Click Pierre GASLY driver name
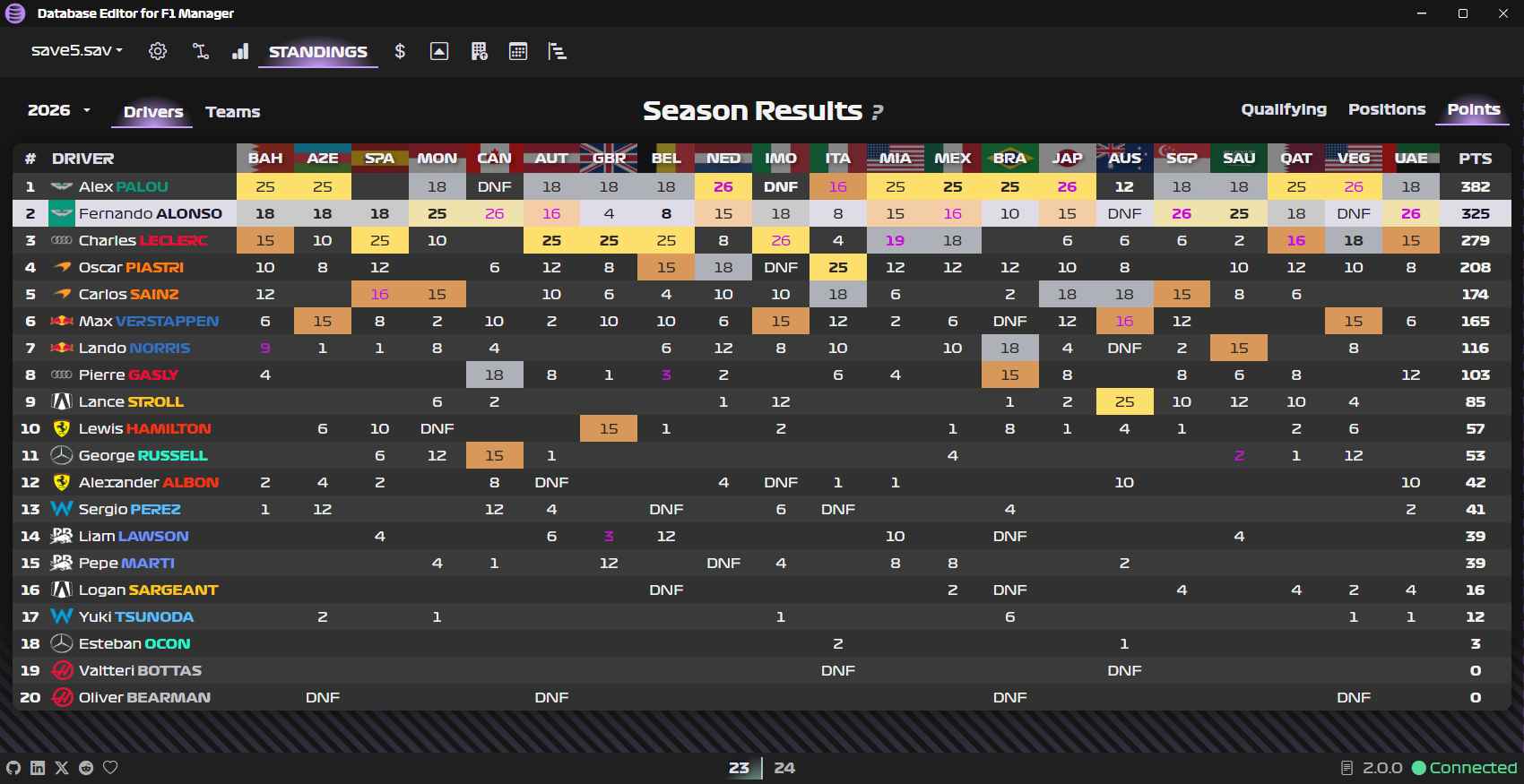Screen dimensions: 1524x784 [x=128, y=375]
